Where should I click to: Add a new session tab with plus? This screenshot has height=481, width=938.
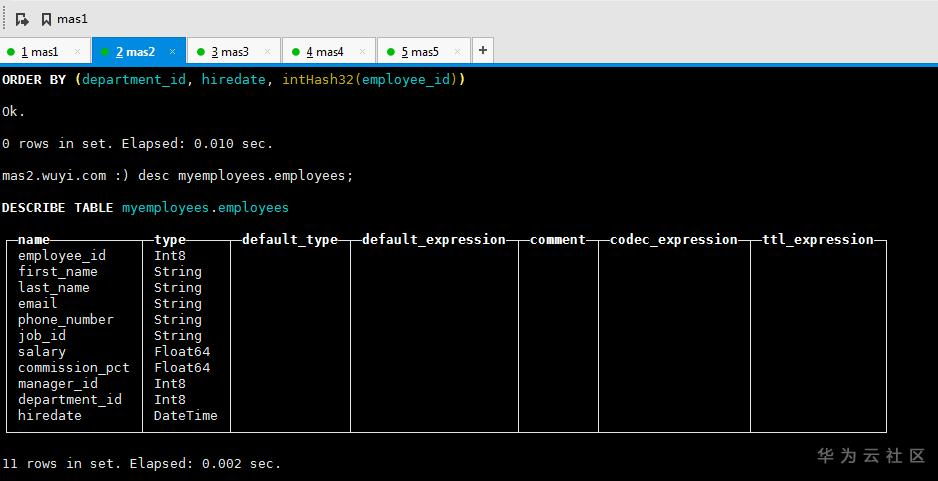(x=483, y=50)
